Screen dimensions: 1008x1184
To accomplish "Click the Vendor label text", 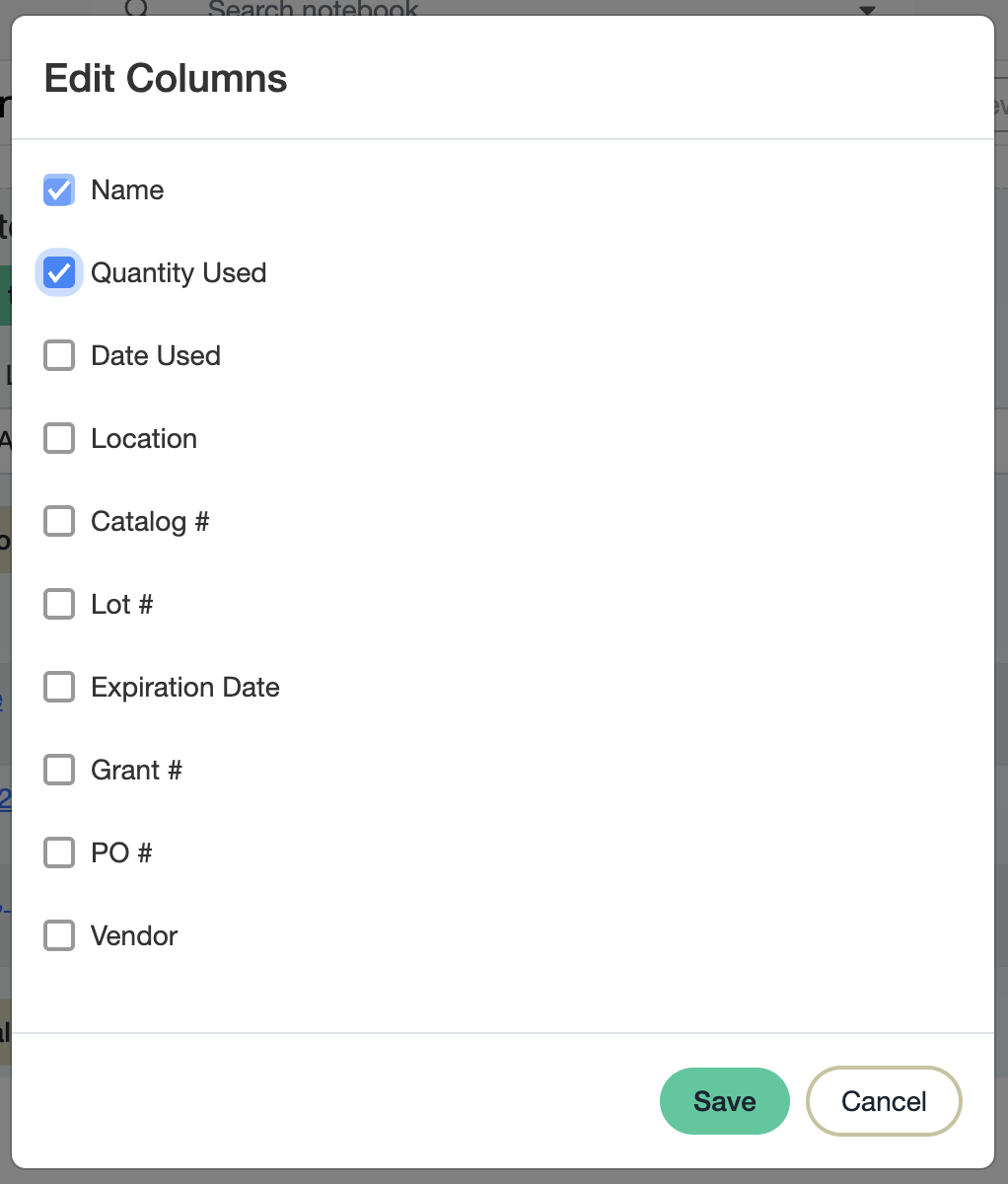I will [134, 936].
